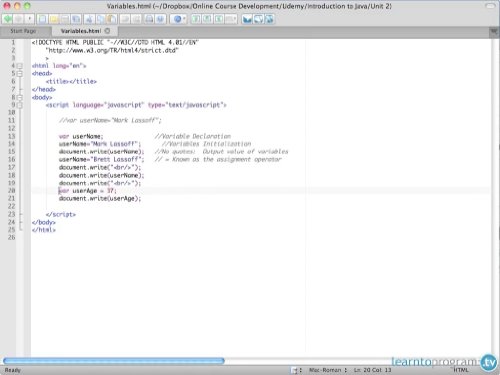Open the recent locations dropdown arrow
Screen dimensions: 500x375
point(29,19)
